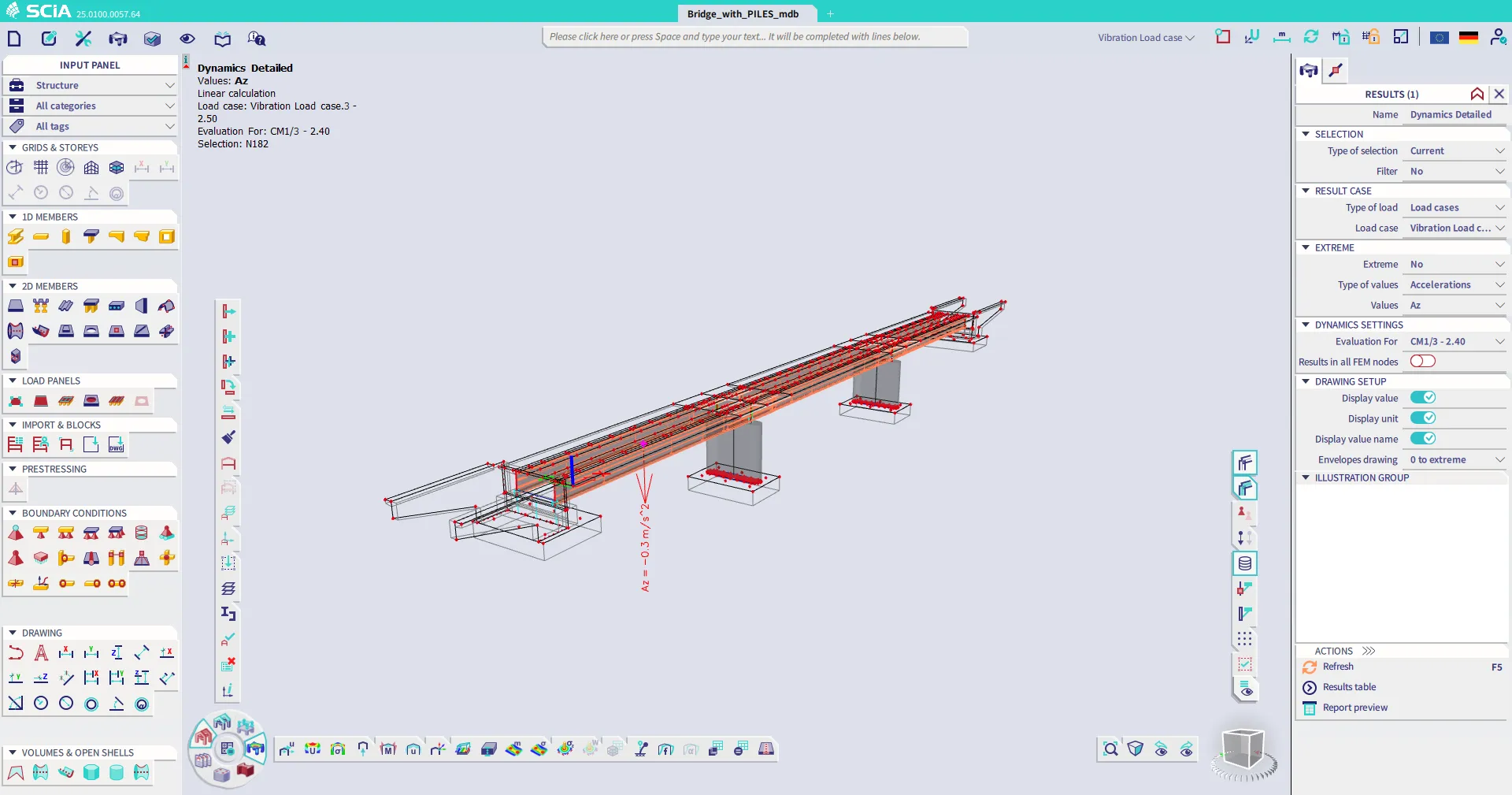Add a new tab with plus button

tap(830, 13)
